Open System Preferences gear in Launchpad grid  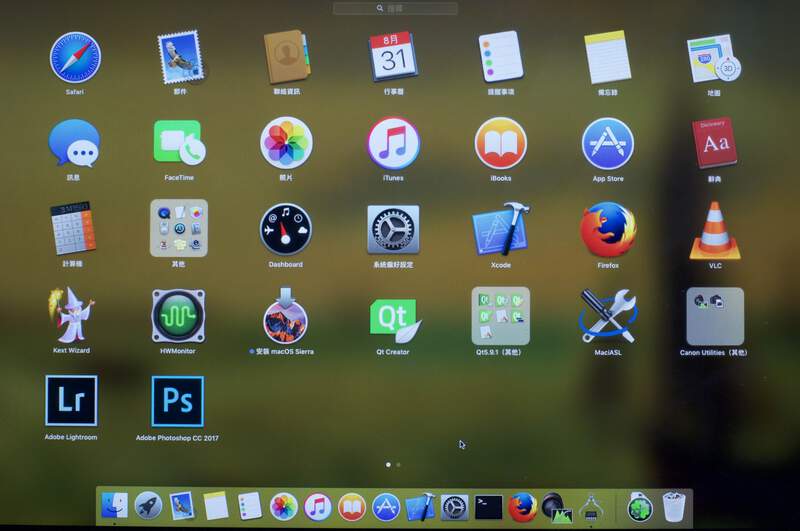[x=393, y=230]
